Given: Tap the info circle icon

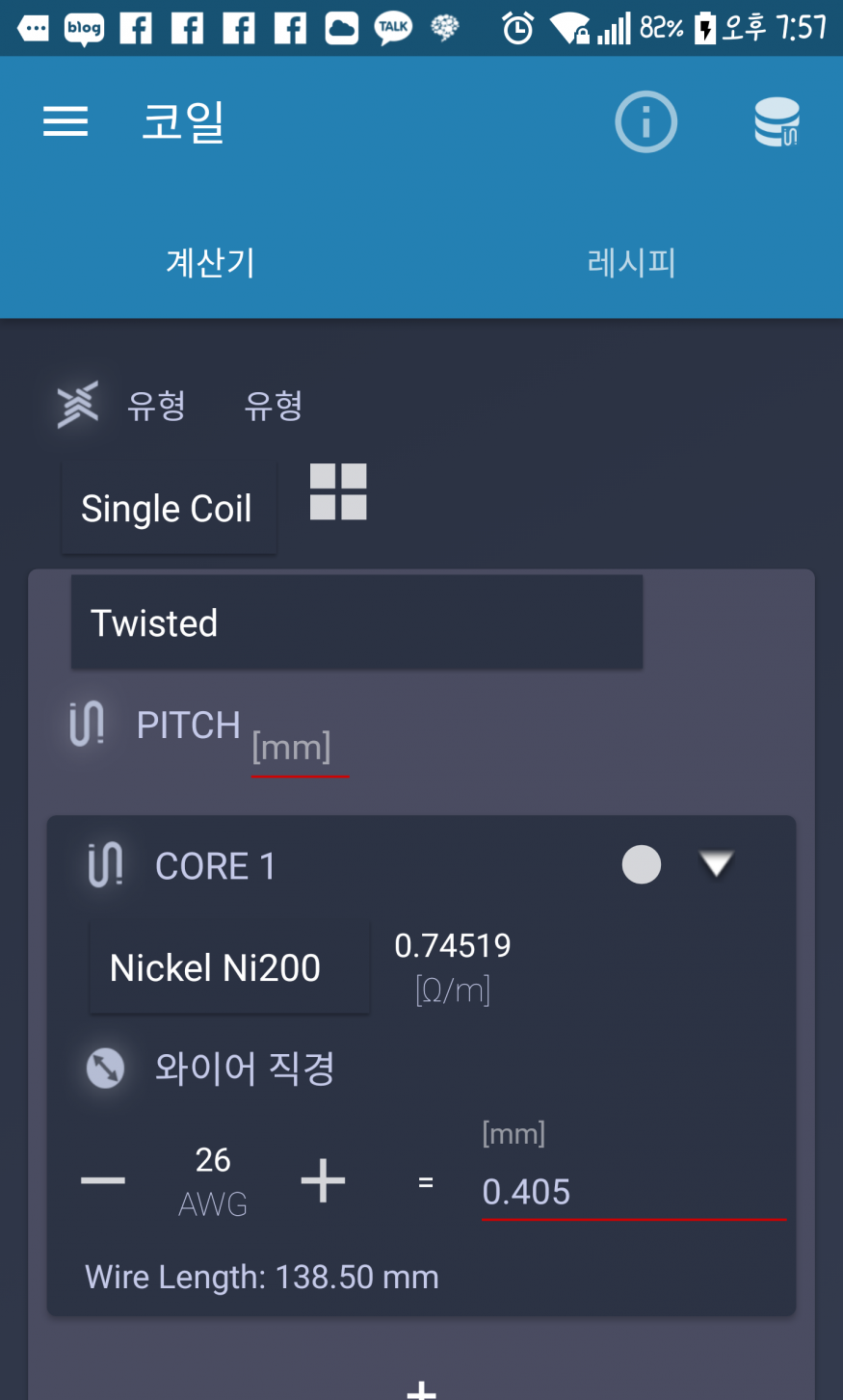Looking at the screenshot, I should pos(645,122).
